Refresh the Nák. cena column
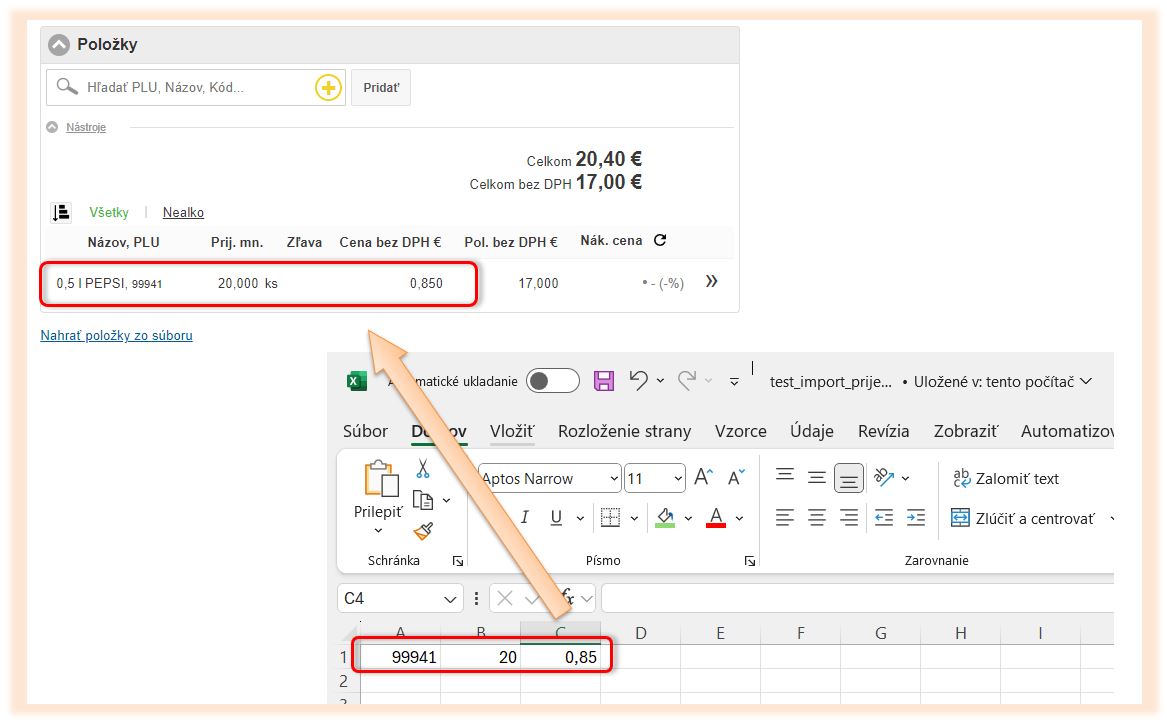Screen dimensions: 1167x724 pyautogui.click(x=660, y=240)
